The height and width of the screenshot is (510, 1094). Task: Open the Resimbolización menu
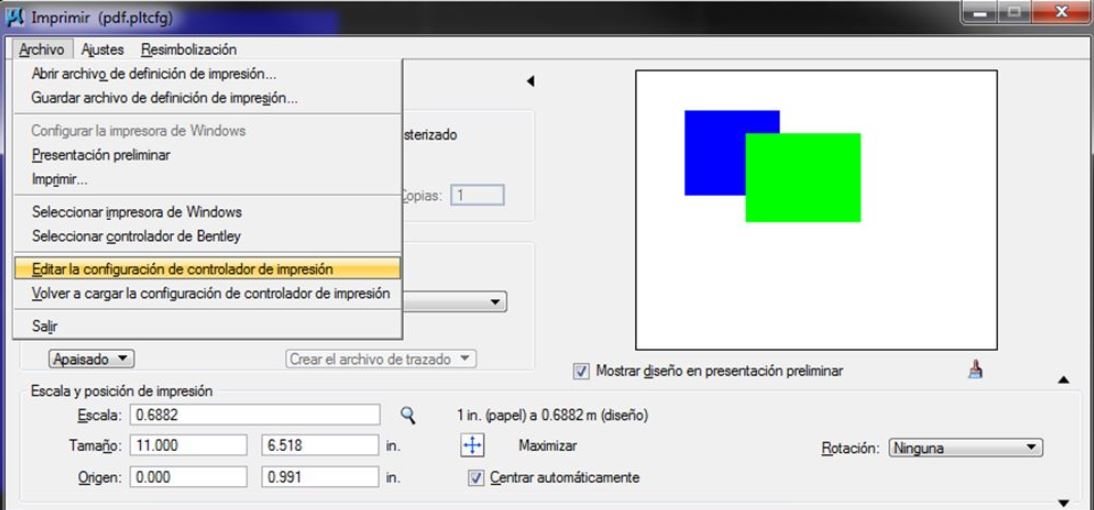click(188, 50)
